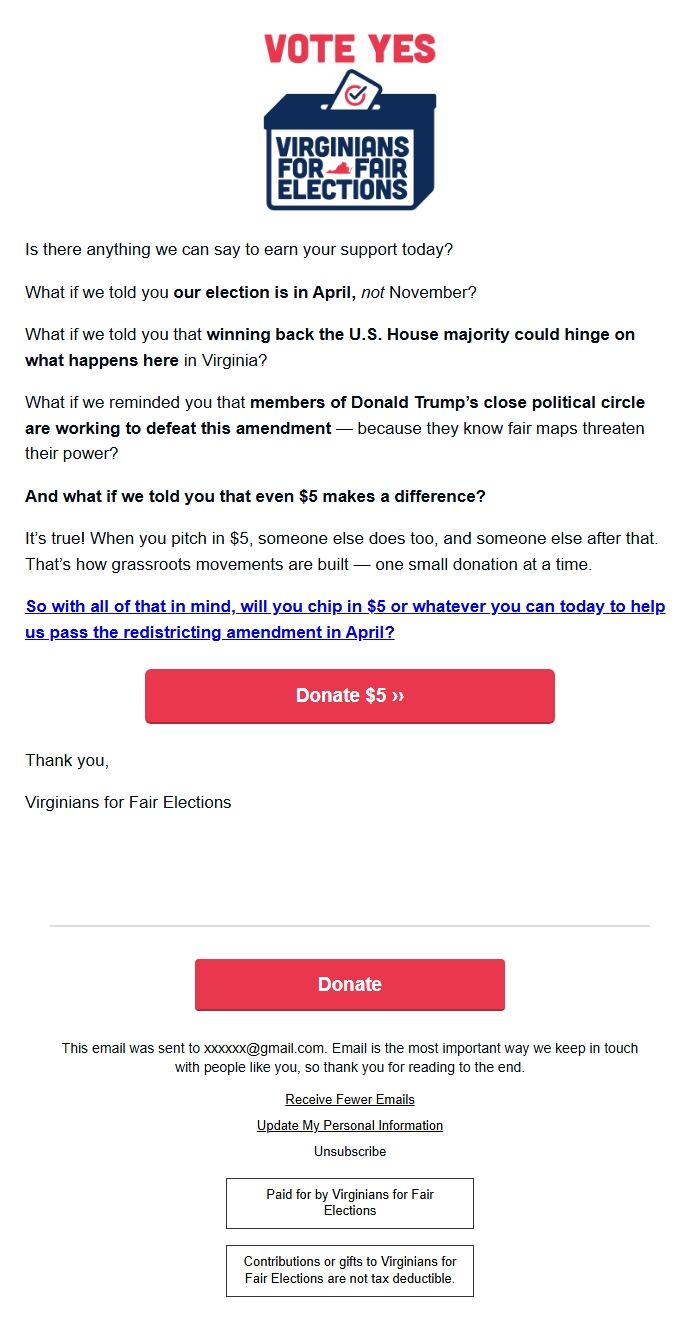700x1322 pixels.
Task: Select the Virginians for Fair Elections signature text
Action: click(x=127, y=802)
